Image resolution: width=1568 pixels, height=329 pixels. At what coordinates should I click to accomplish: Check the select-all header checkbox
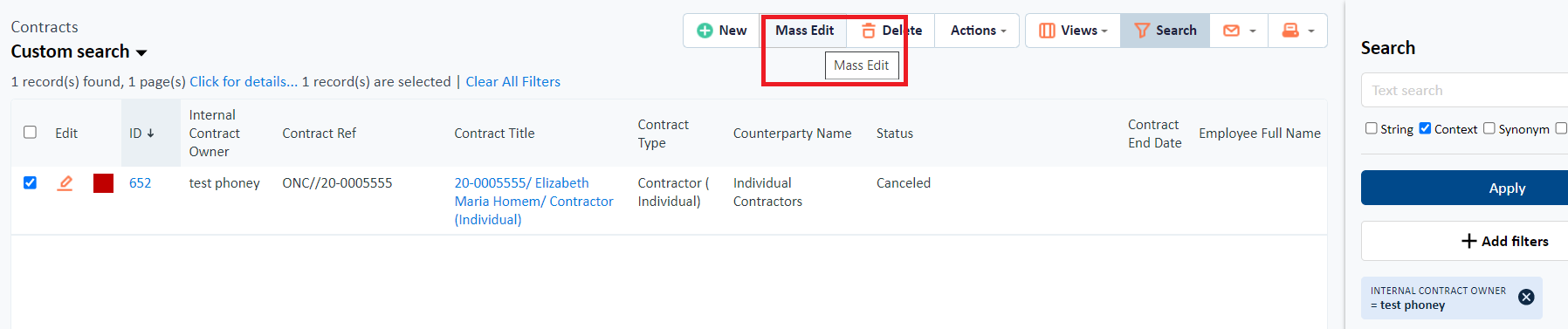pyautogui.click(x=30, y=133)
